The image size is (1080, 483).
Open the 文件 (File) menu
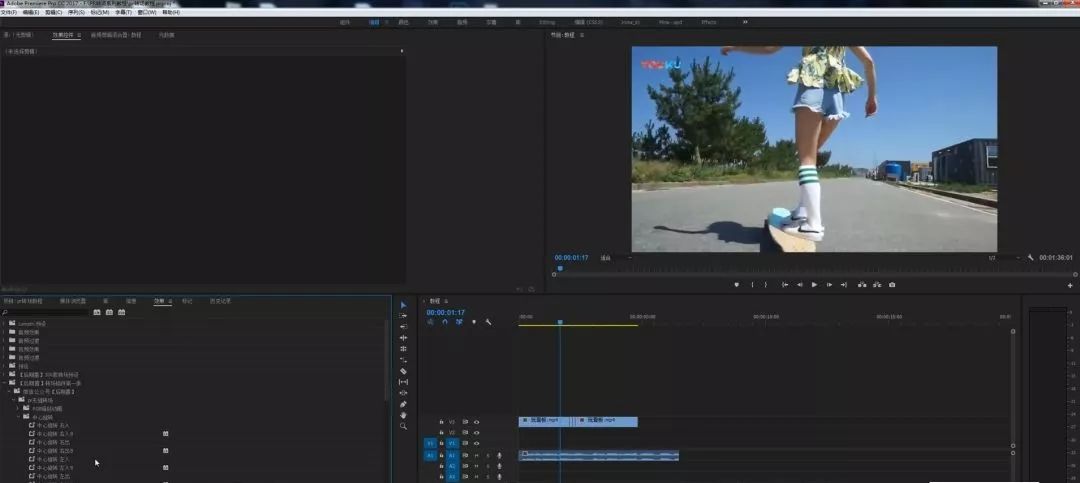click(x=9, y=12)
